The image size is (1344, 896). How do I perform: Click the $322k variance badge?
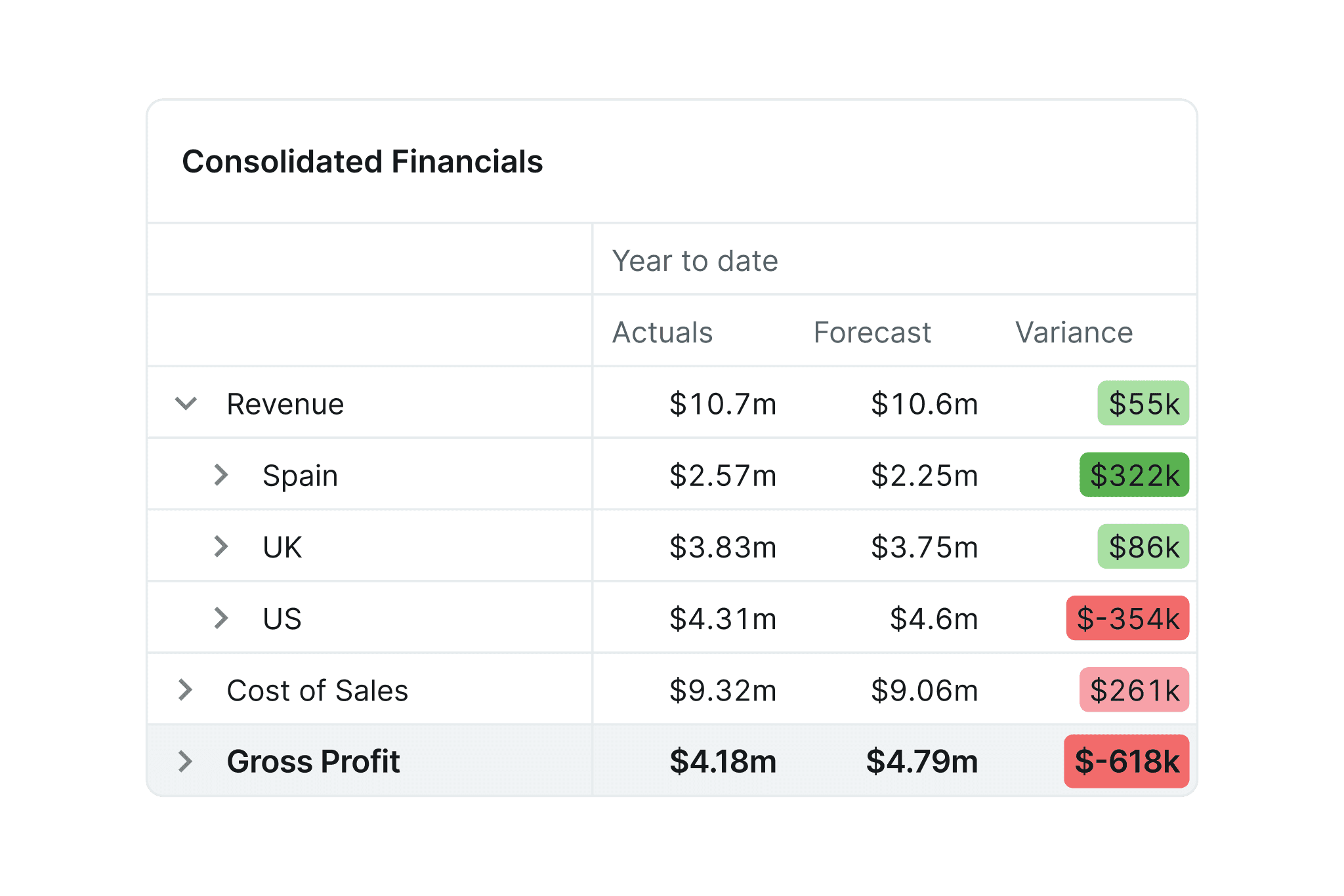click(1134, 475)
